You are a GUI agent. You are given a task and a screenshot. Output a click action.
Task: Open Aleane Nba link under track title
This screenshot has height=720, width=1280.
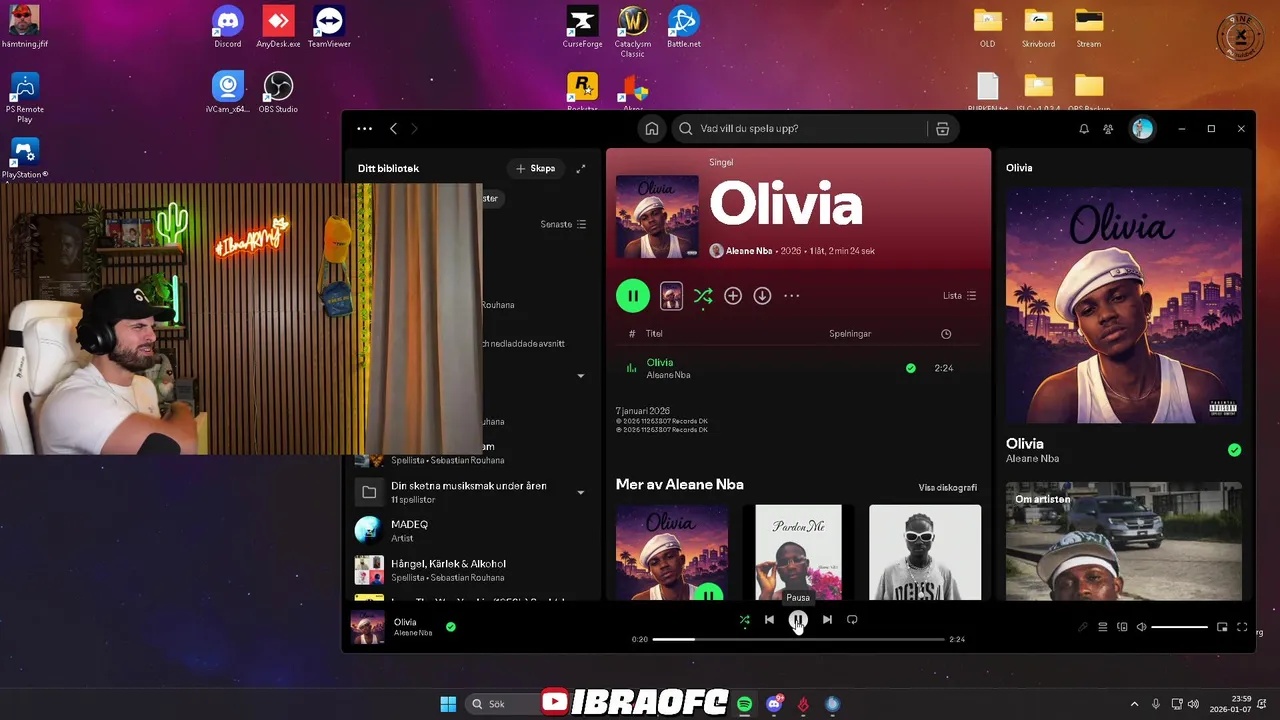pos(668,375)
